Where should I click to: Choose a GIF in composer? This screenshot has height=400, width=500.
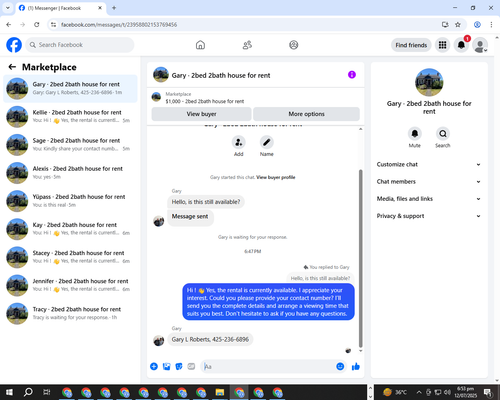pyautogui.click(x=191, y=367)
